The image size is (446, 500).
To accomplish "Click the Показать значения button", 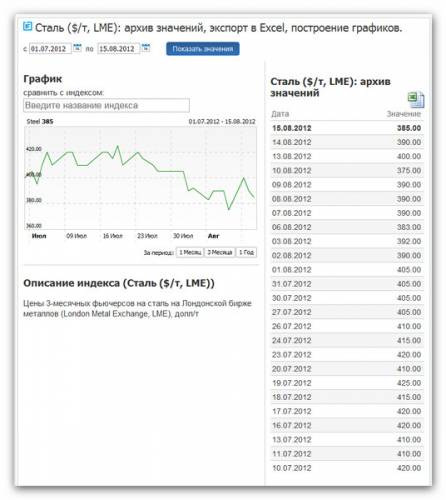I will [203, 49].
